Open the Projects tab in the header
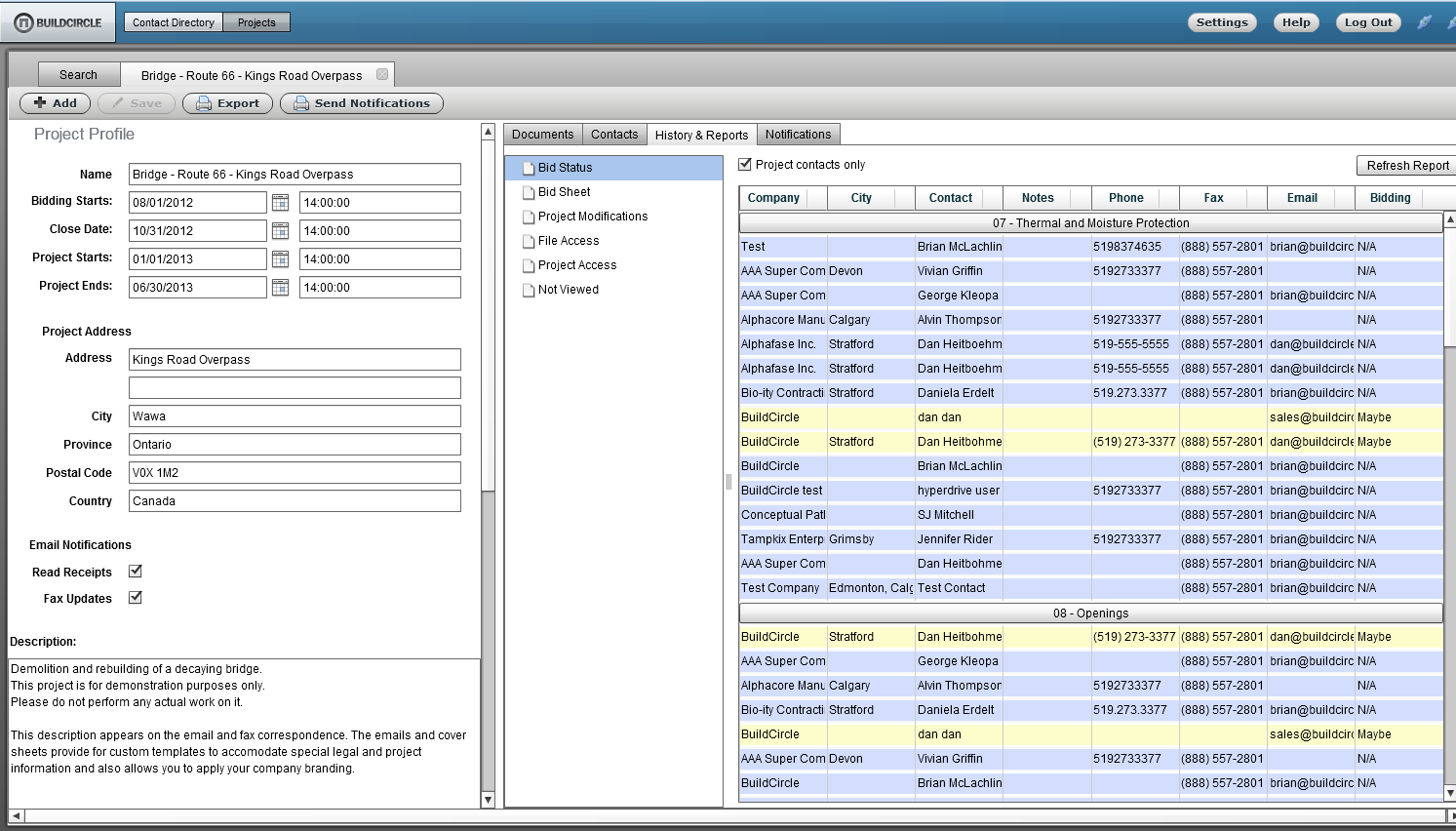This screenshot has width=1456, height=831. tap(256, 22)
